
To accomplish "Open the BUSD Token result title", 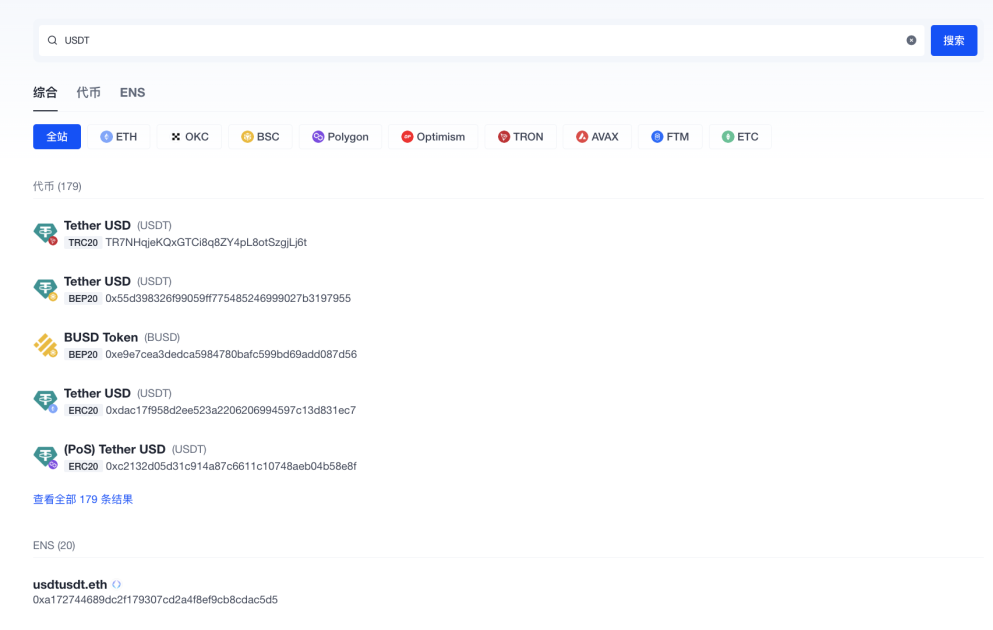I will [101, 337].
